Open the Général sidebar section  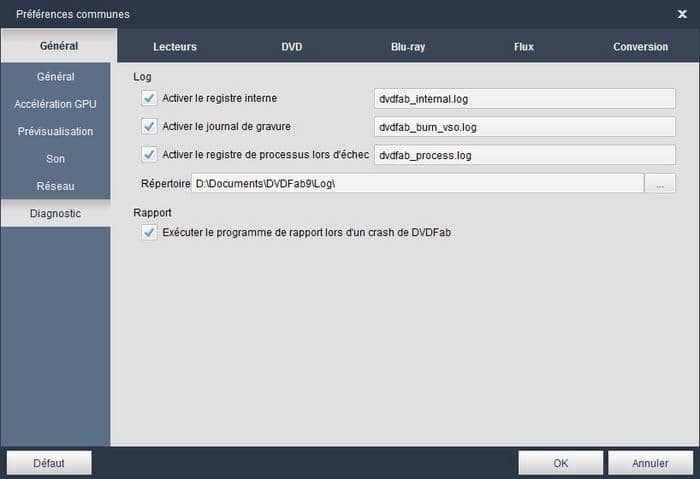pos(55,76)
